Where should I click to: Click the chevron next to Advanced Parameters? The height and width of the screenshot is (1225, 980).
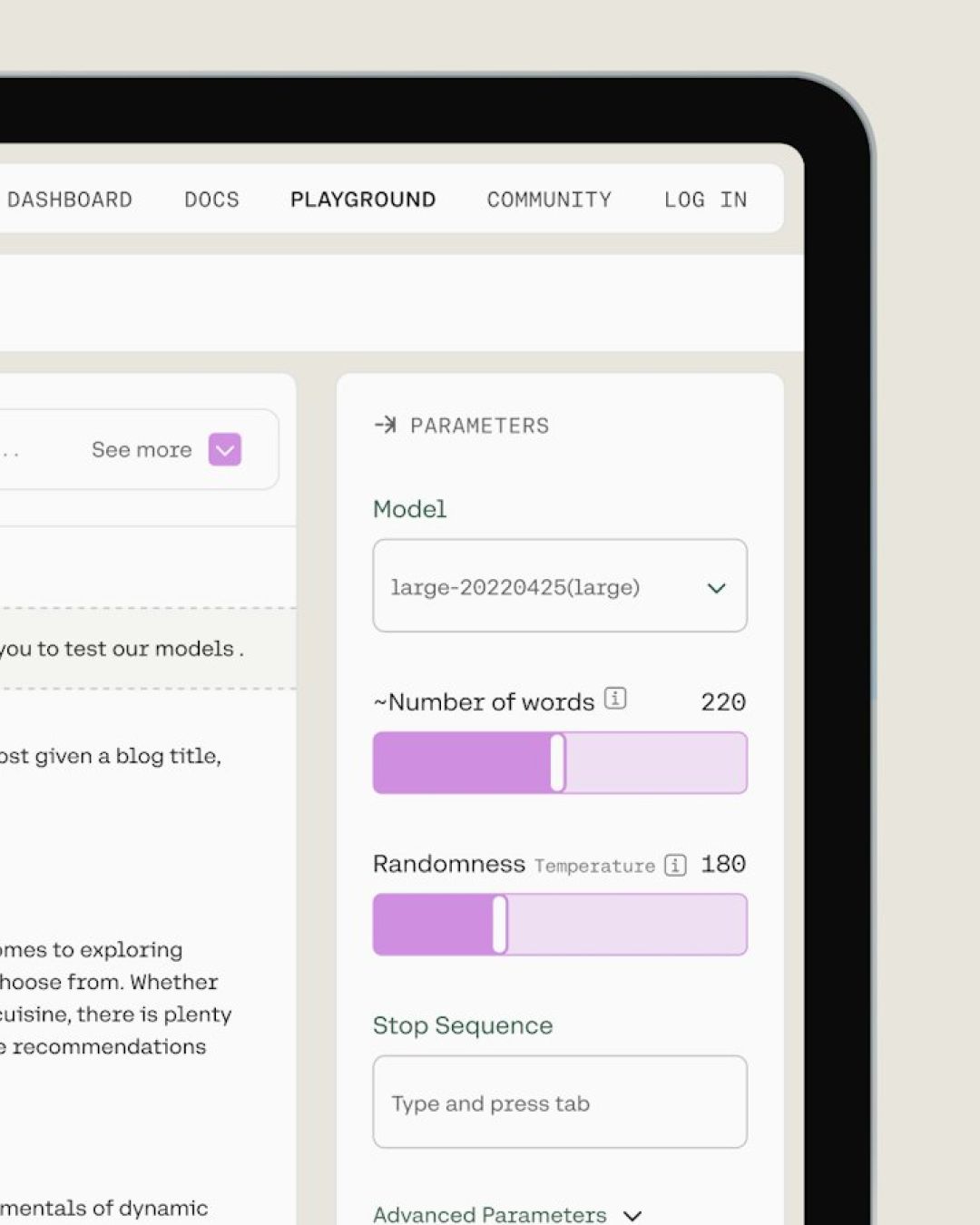point(632,1215)
